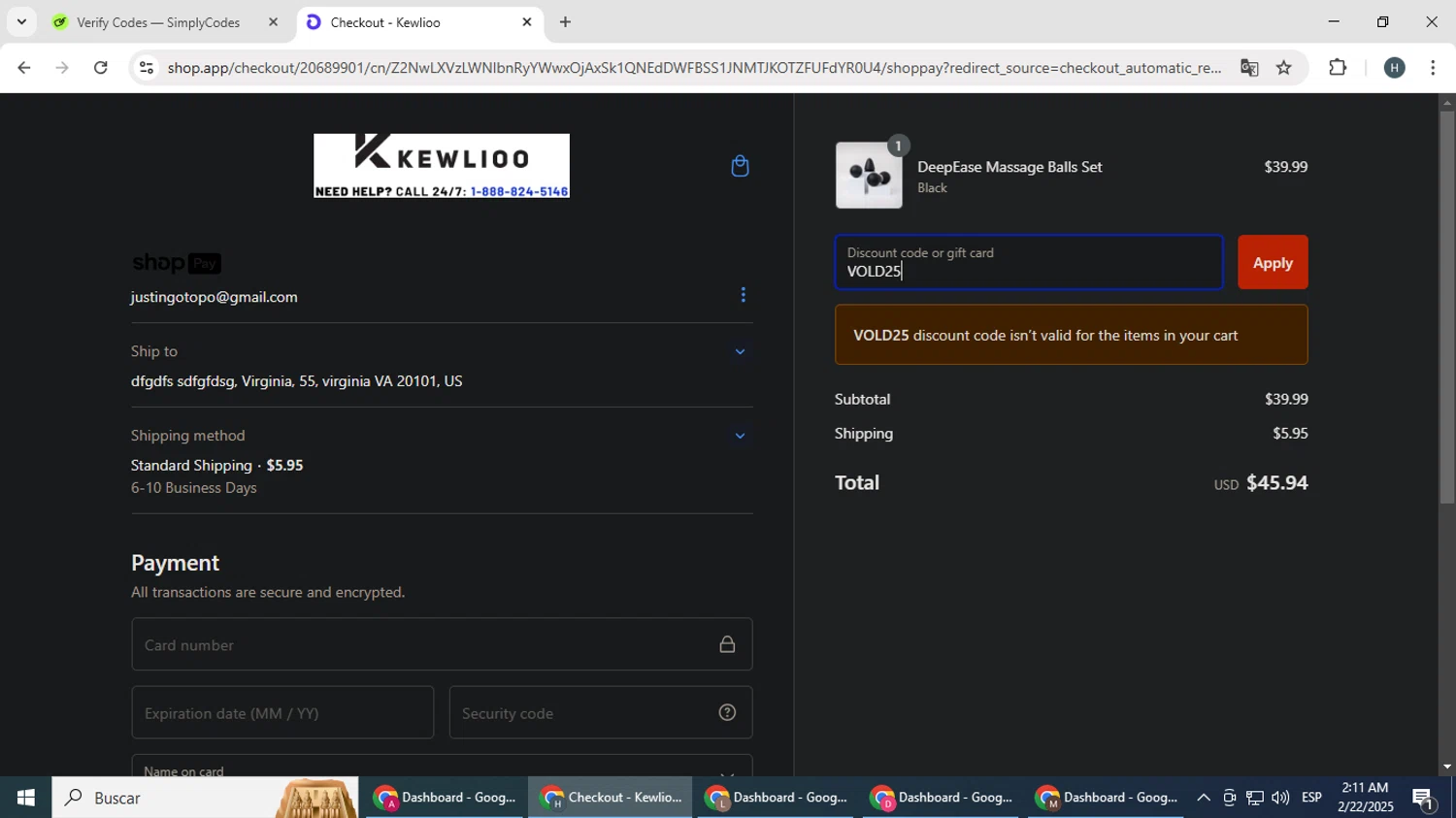Expand the Shipping method section
Viewport: 1456px width, 818px height.
click(740, 436)
